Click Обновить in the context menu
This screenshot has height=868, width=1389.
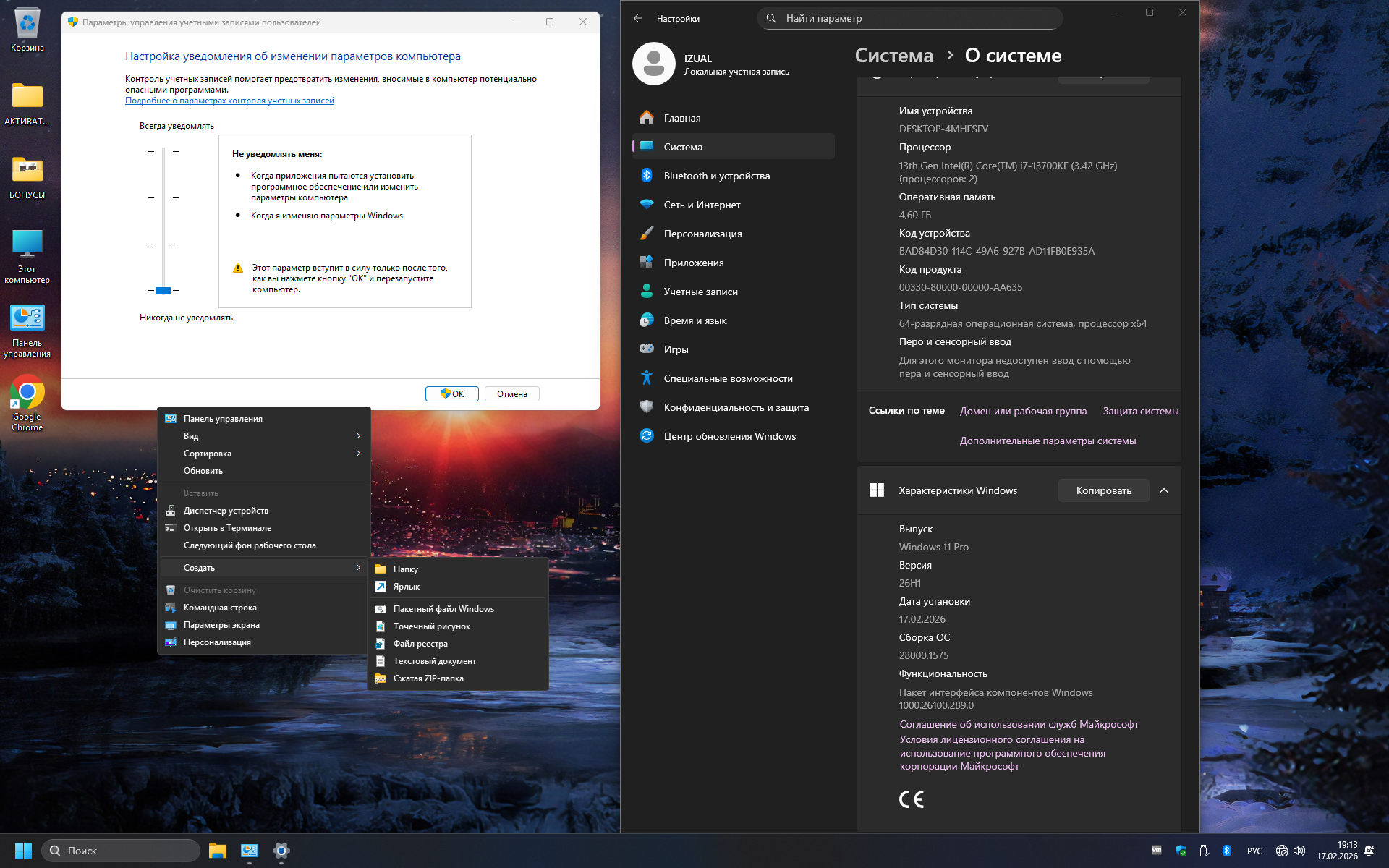click(203, 471)
